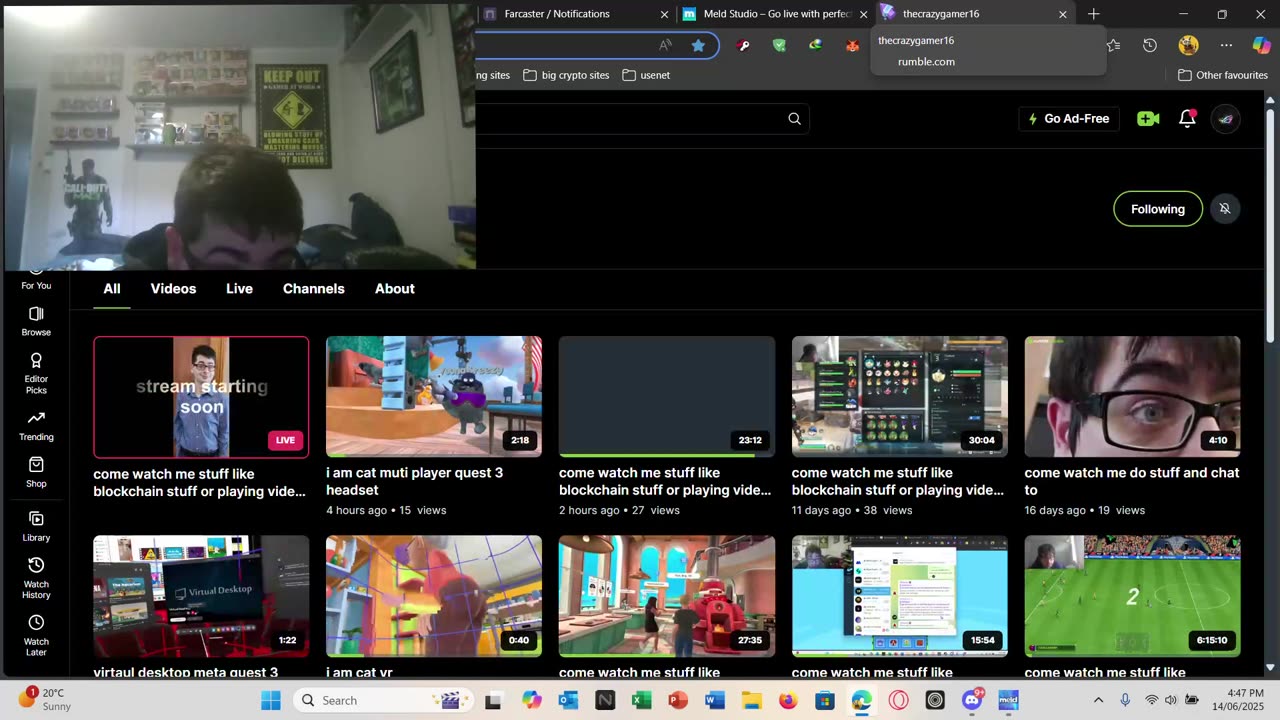Open the favourites list star icon
The height and width of the screenshot is (720, 1280).
[x=1114, y=45]
